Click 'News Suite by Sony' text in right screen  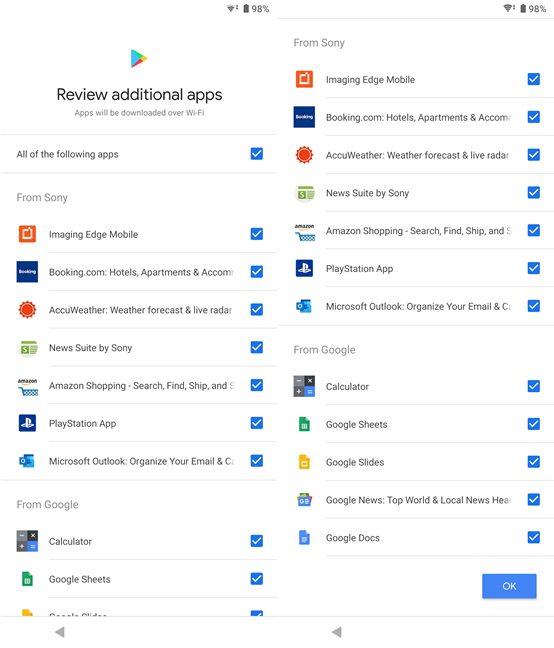(367, 193)
